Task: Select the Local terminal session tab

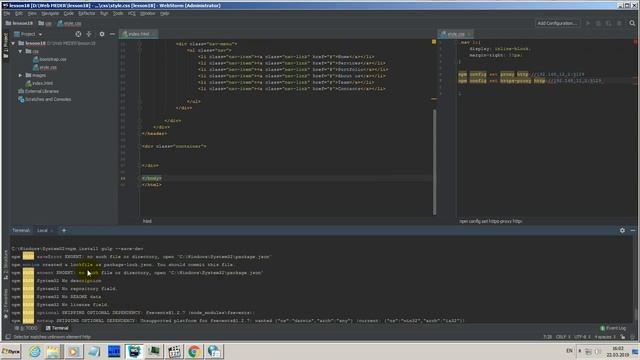Action: click(x=42, y=231)
